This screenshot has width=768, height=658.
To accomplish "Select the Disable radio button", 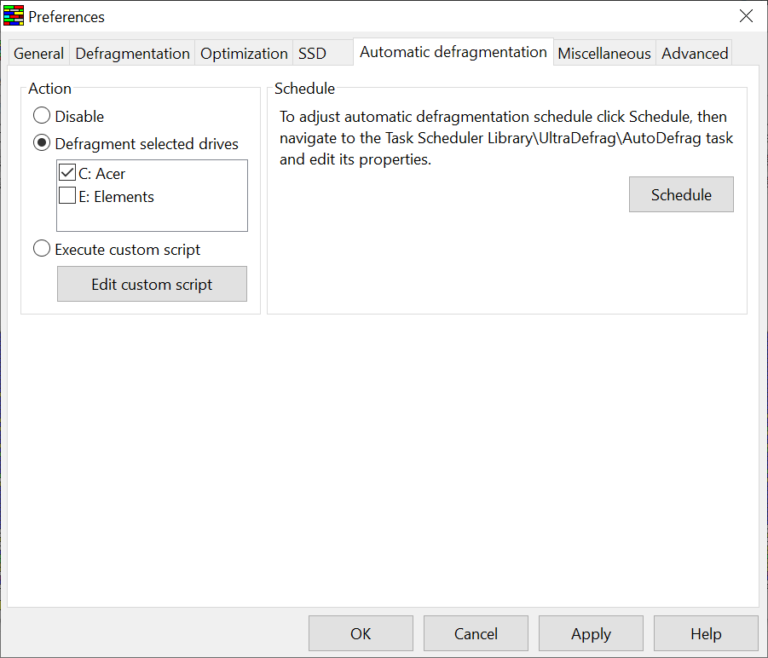I will pyautogui.click(x=42, y=116).
